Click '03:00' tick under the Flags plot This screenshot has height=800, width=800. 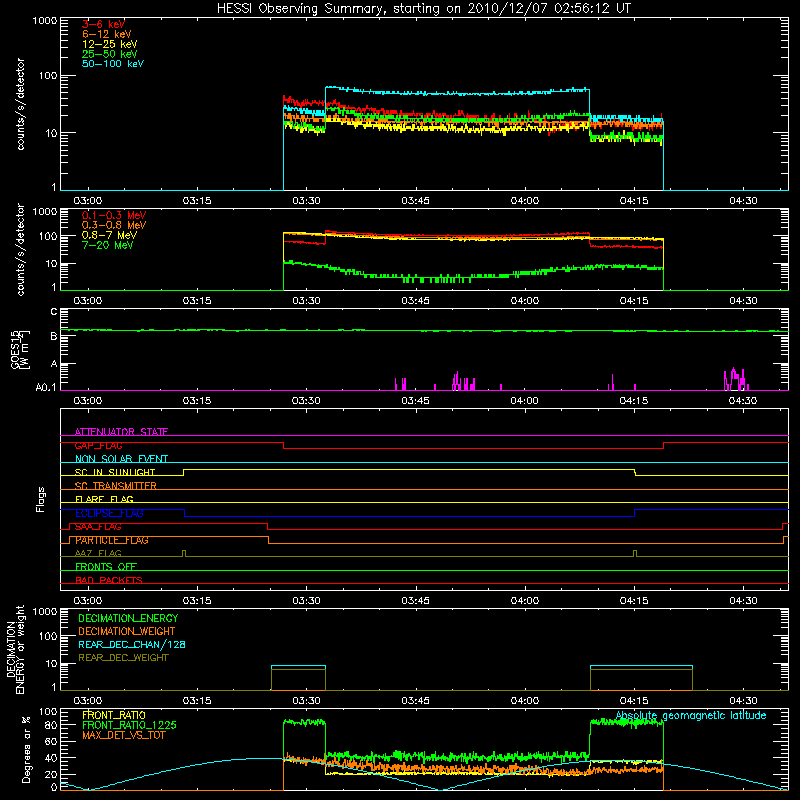pos(88,601)
